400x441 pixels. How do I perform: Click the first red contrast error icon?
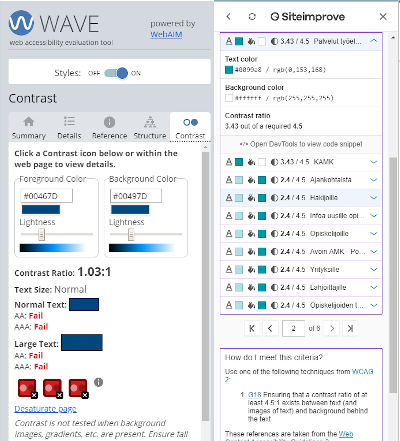point(27,388)
